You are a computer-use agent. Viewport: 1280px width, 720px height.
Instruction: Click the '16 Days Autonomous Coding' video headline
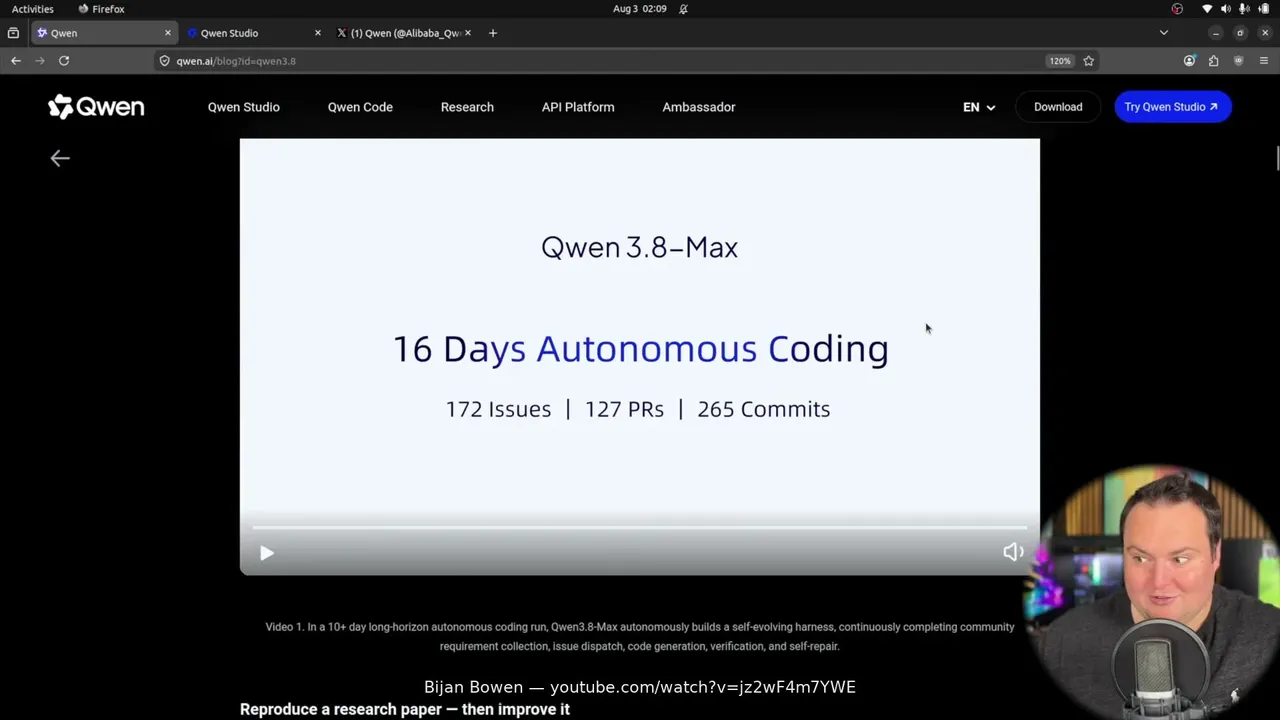pyautogui.click(x=640, y=349)
